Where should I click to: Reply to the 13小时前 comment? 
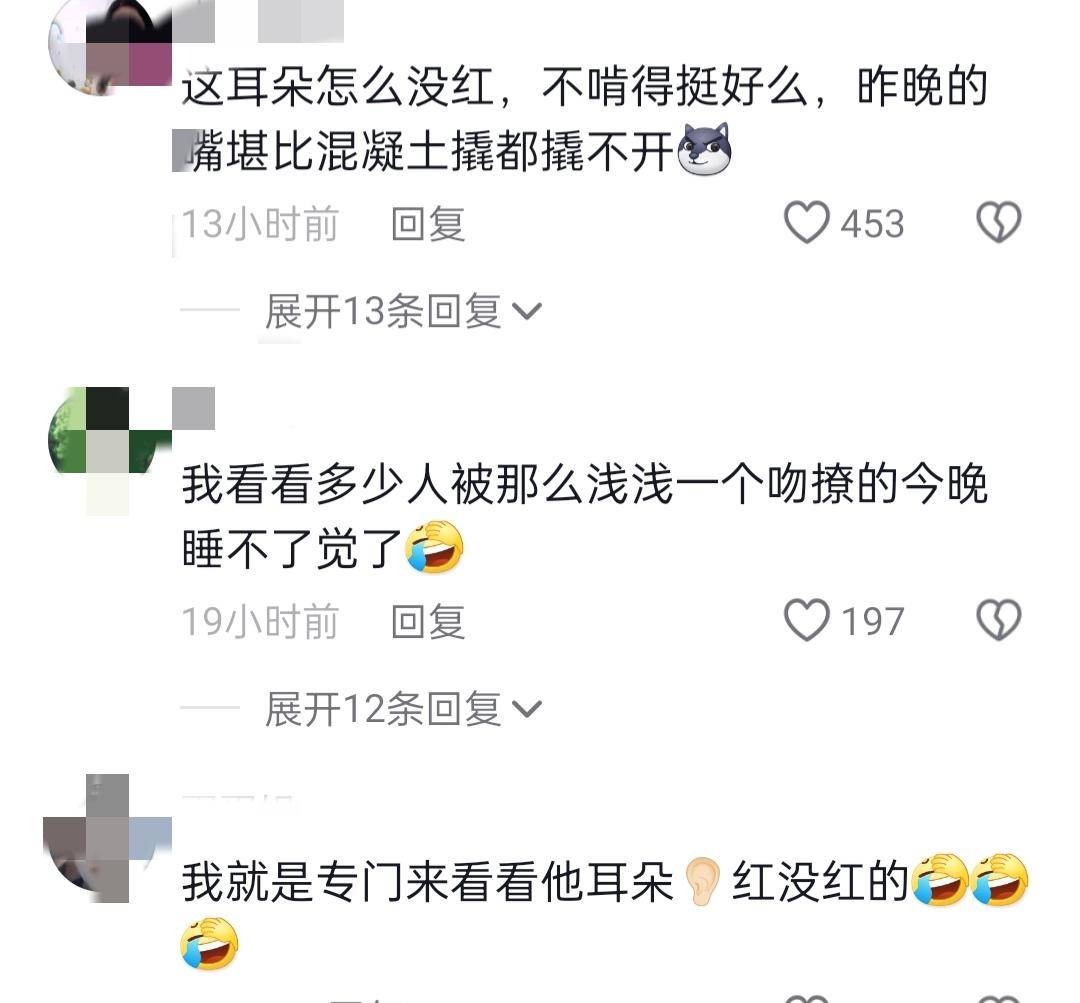428,224
